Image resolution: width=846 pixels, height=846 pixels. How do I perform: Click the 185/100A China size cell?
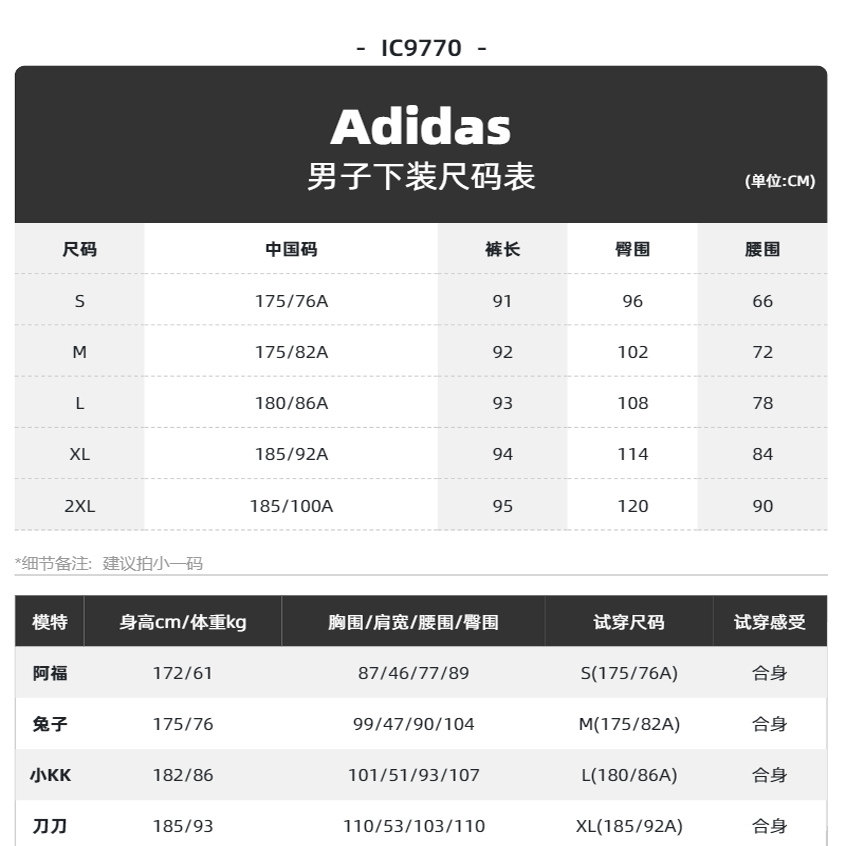point(291,505)
